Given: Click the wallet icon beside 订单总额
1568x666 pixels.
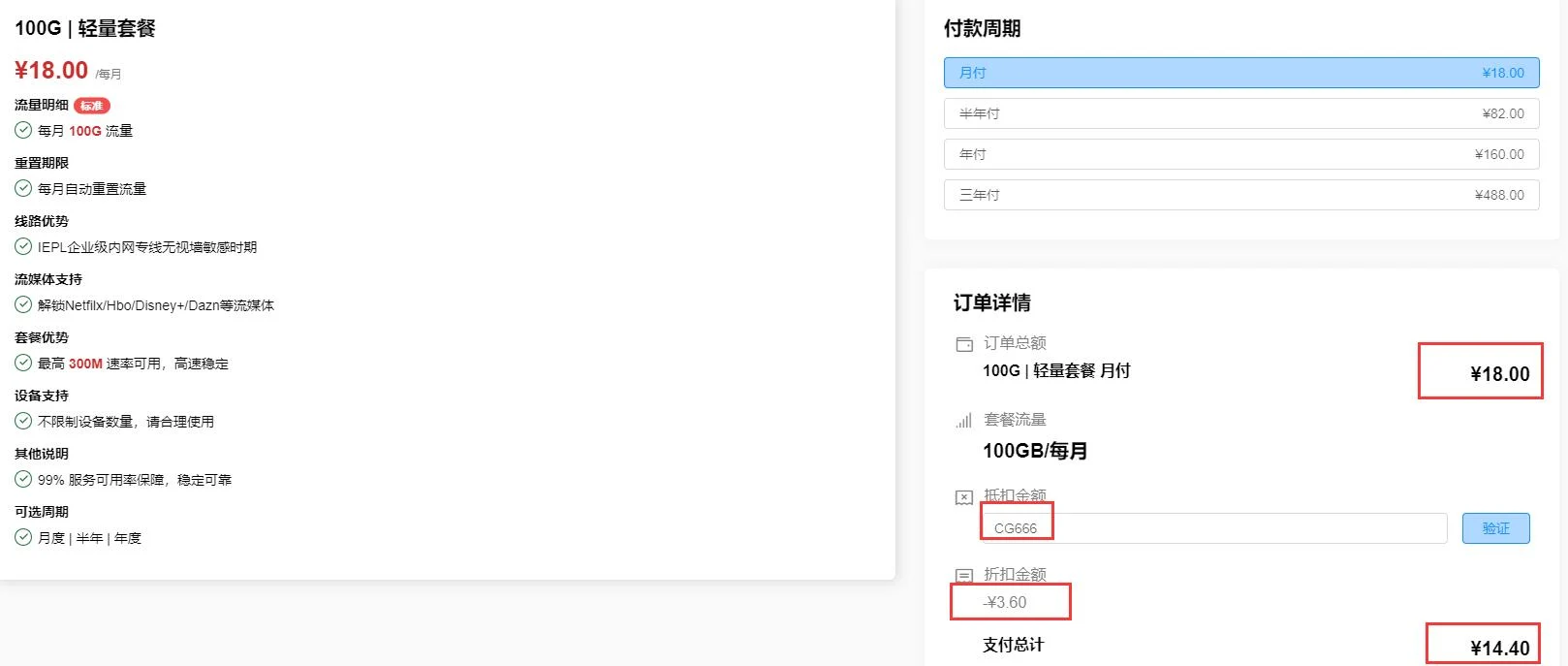Looking at the screenshot, I should pyautogui.click(x=964, y=344).
